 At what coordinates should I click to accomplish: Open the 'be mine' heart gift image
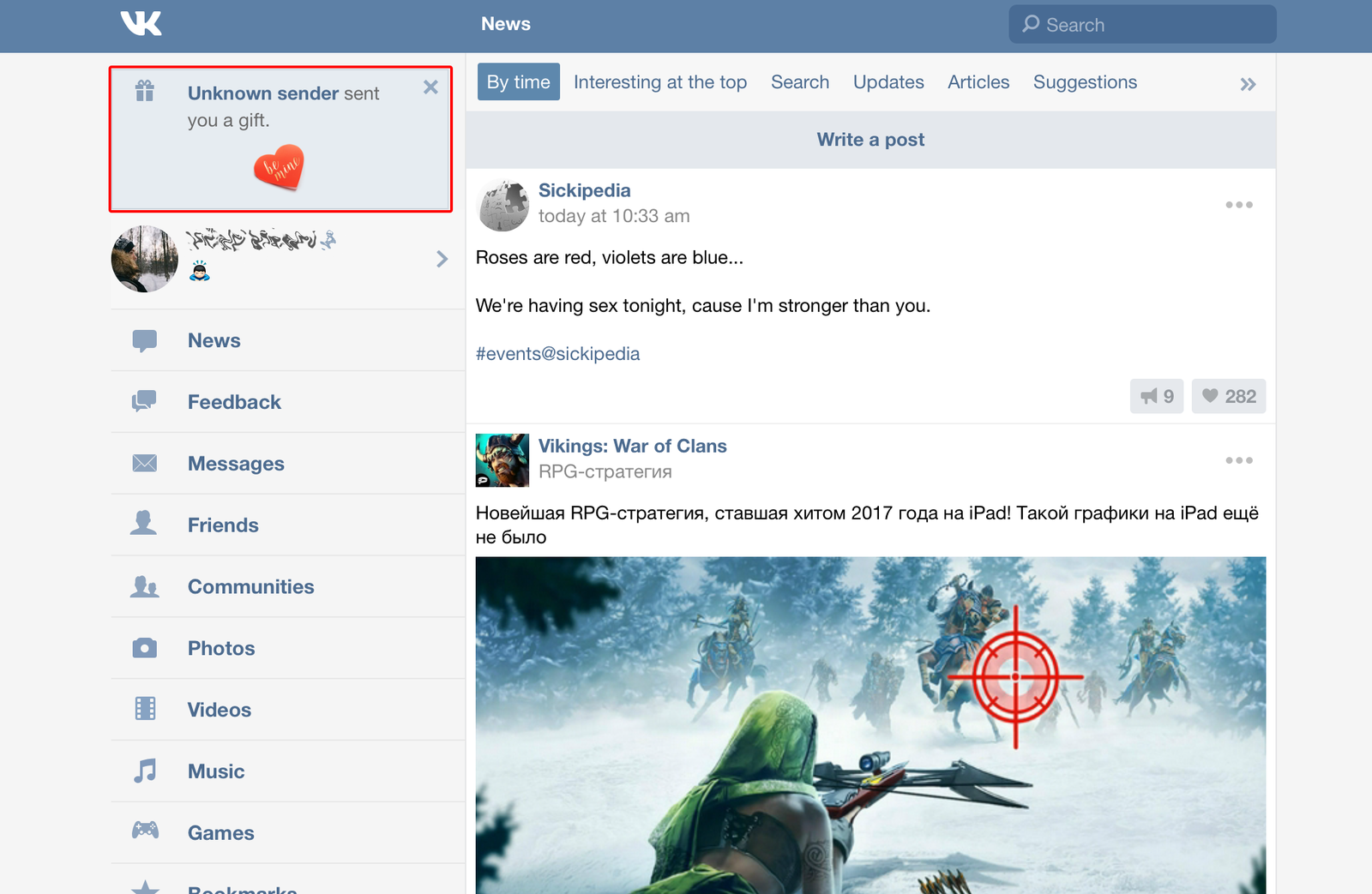(x=279, y=167)
